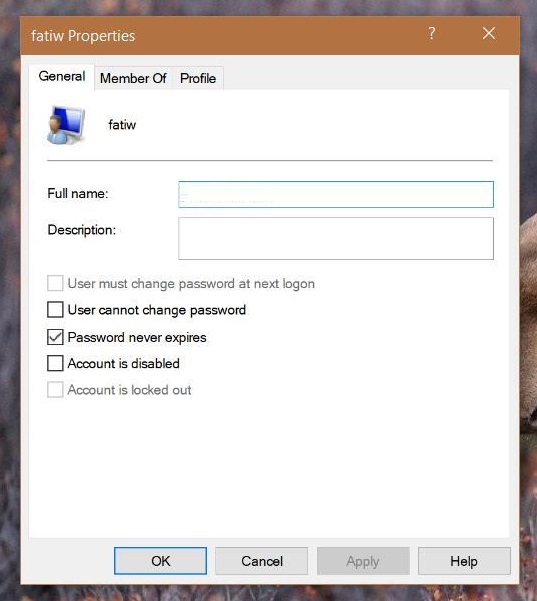The height and width of the screenshot is (601, 537).
Task: Focus the Description text box
Action: pos(336,238)
